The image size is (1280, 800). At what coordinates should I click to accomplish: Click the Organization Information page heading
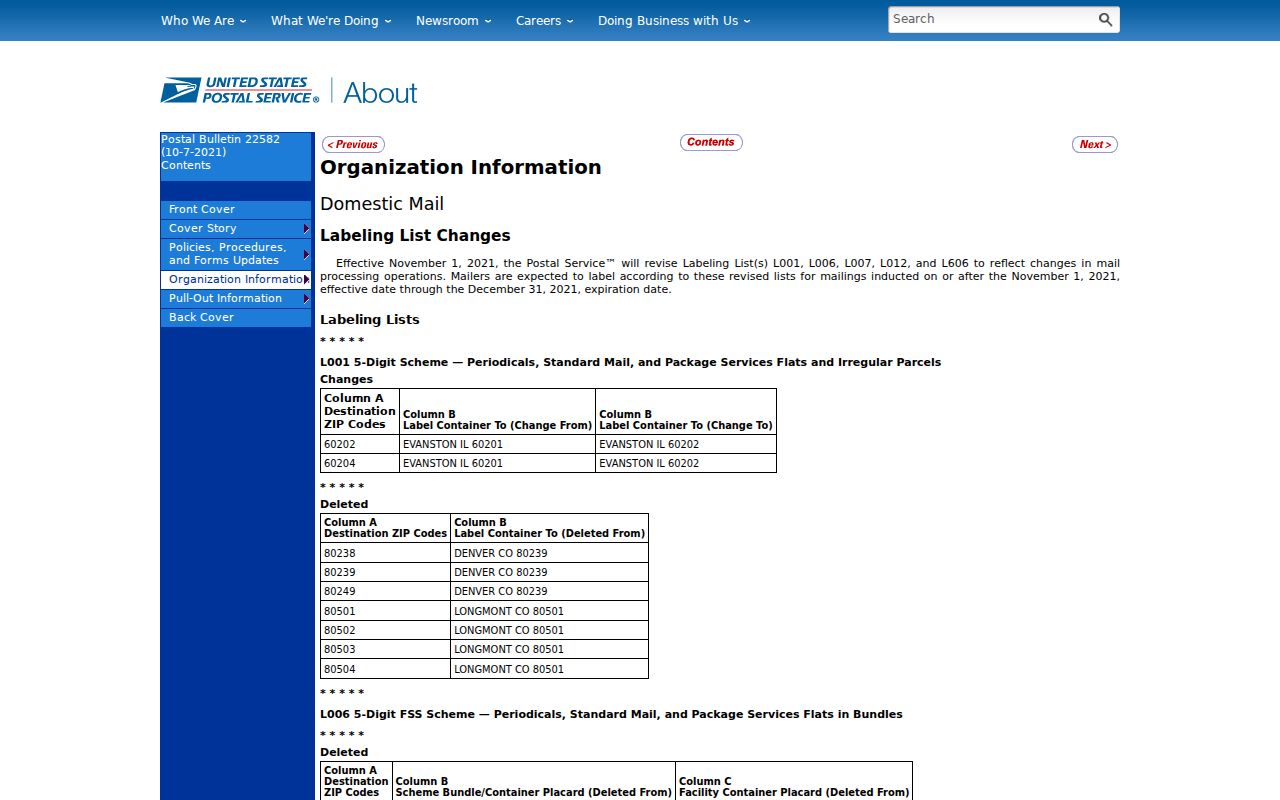(461, 167)
